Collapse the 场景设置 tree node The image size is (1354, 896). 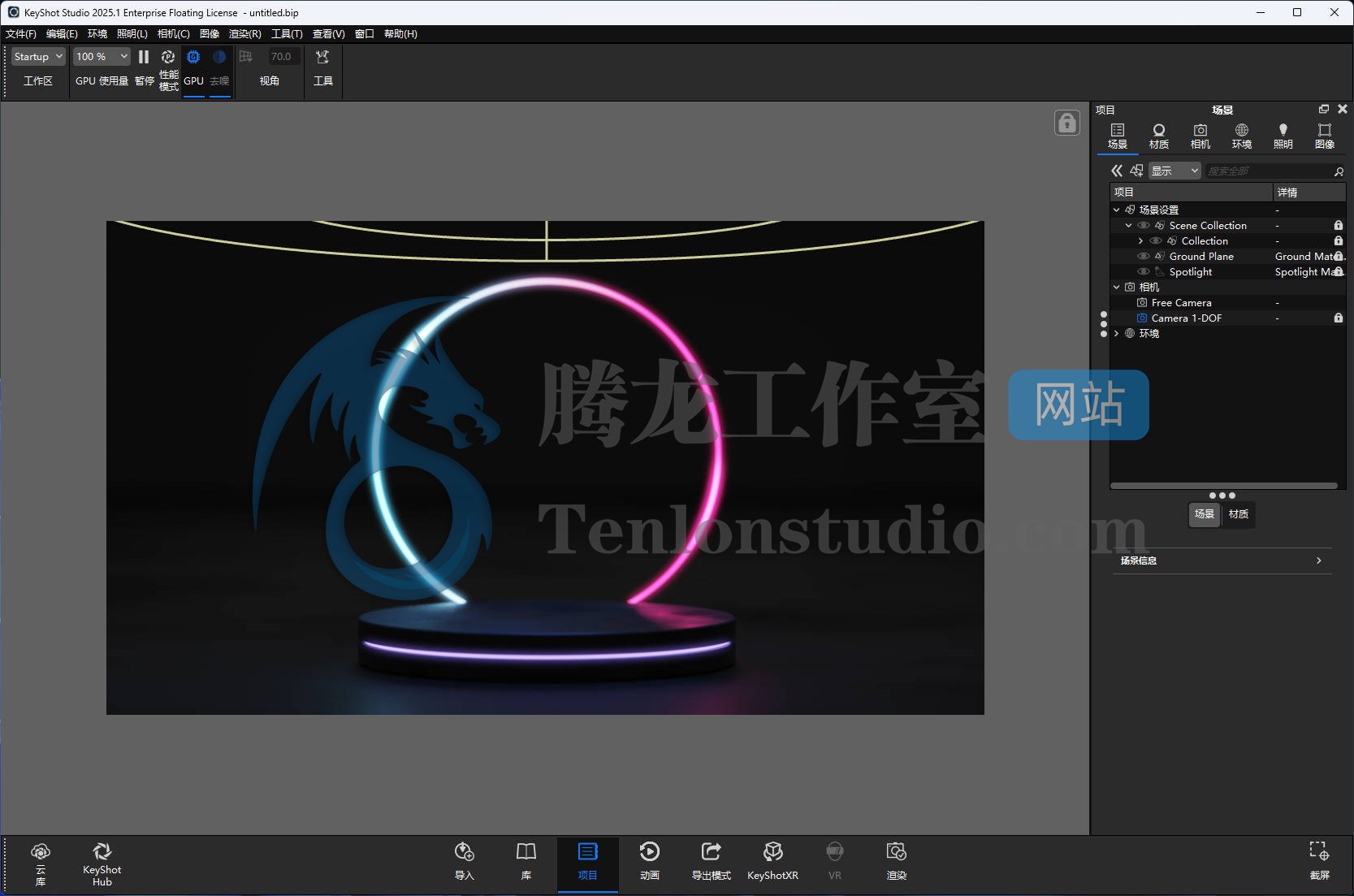tap(1116, 210)
